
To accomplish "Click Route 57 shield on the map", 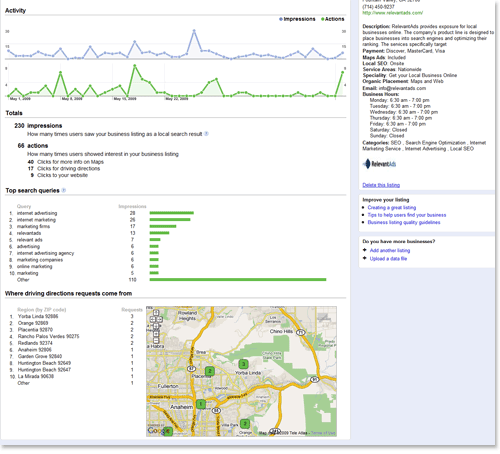I will coord(191,368).
